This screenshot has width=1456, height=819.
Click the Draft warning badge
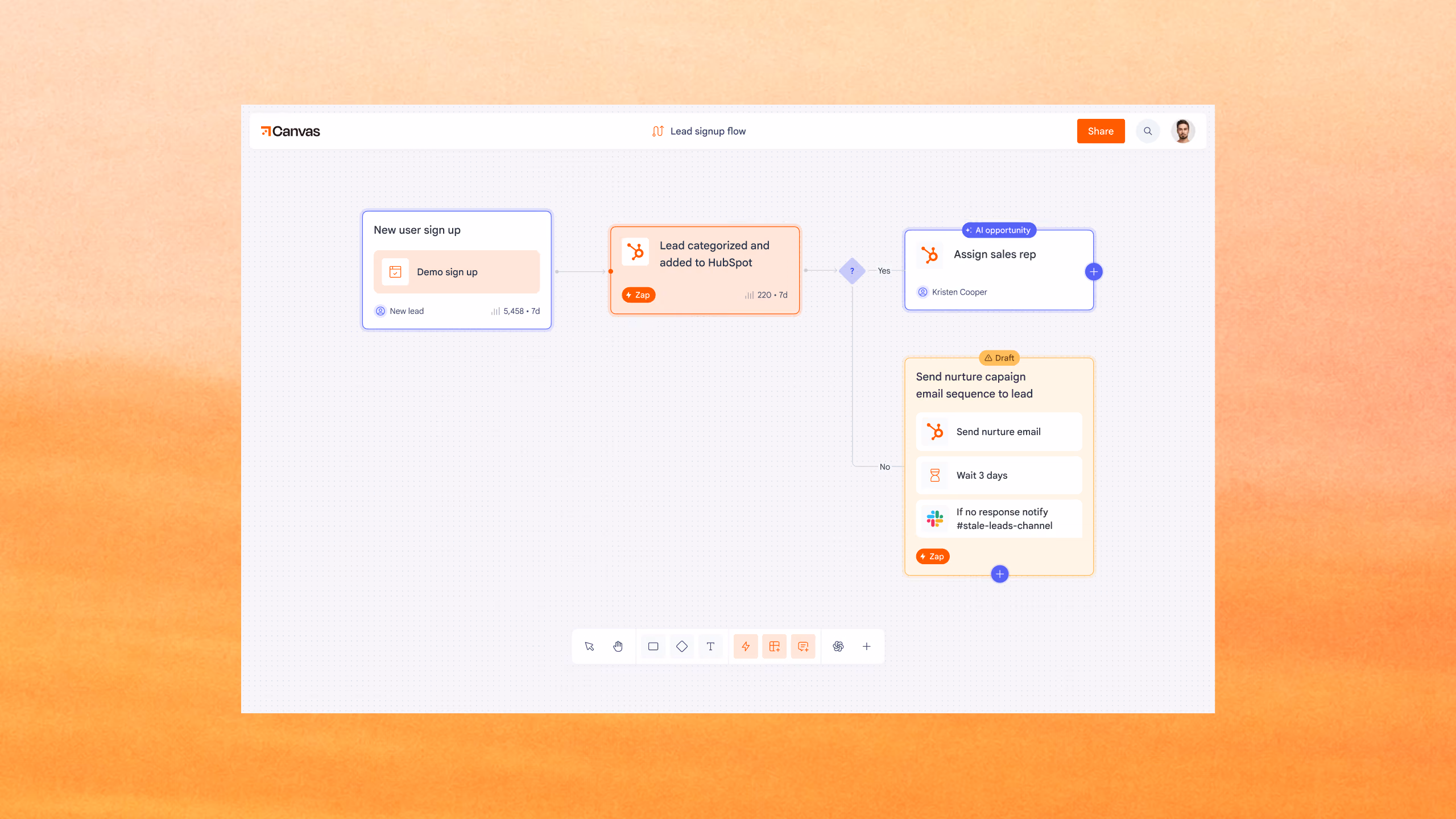click(x=999, y=358)
